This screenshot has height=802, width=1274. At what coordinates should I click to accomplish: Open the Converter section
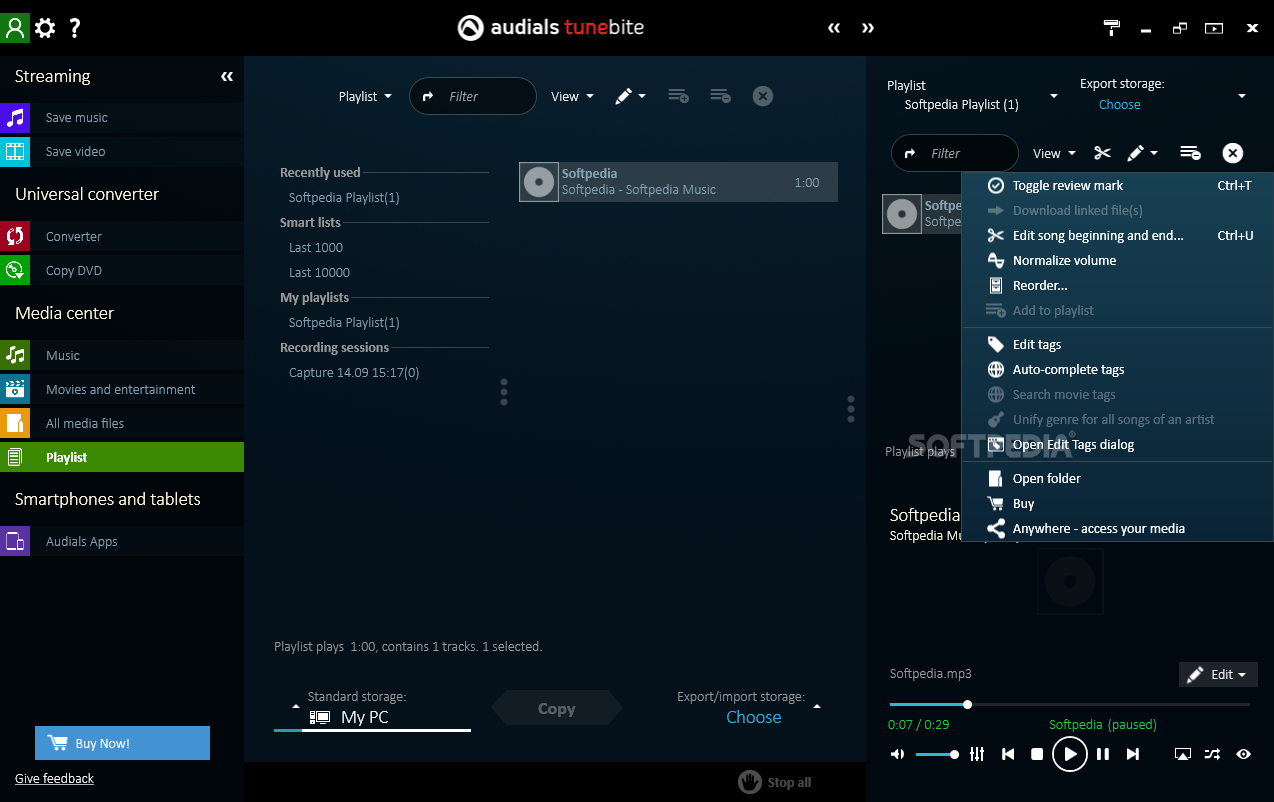(122, 236)
